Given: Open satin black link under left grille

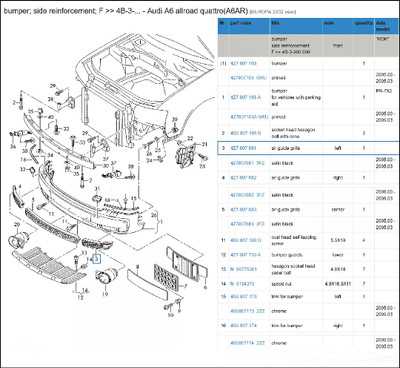Looking at the screenshot, I should pos(247,163).
